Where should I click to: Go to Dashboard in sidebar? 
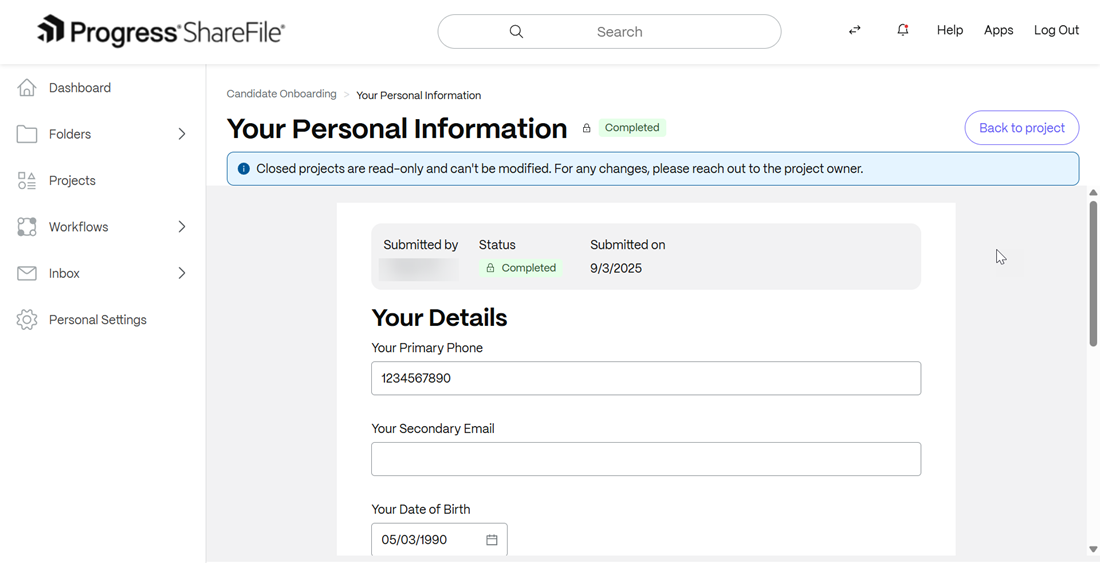80,88
